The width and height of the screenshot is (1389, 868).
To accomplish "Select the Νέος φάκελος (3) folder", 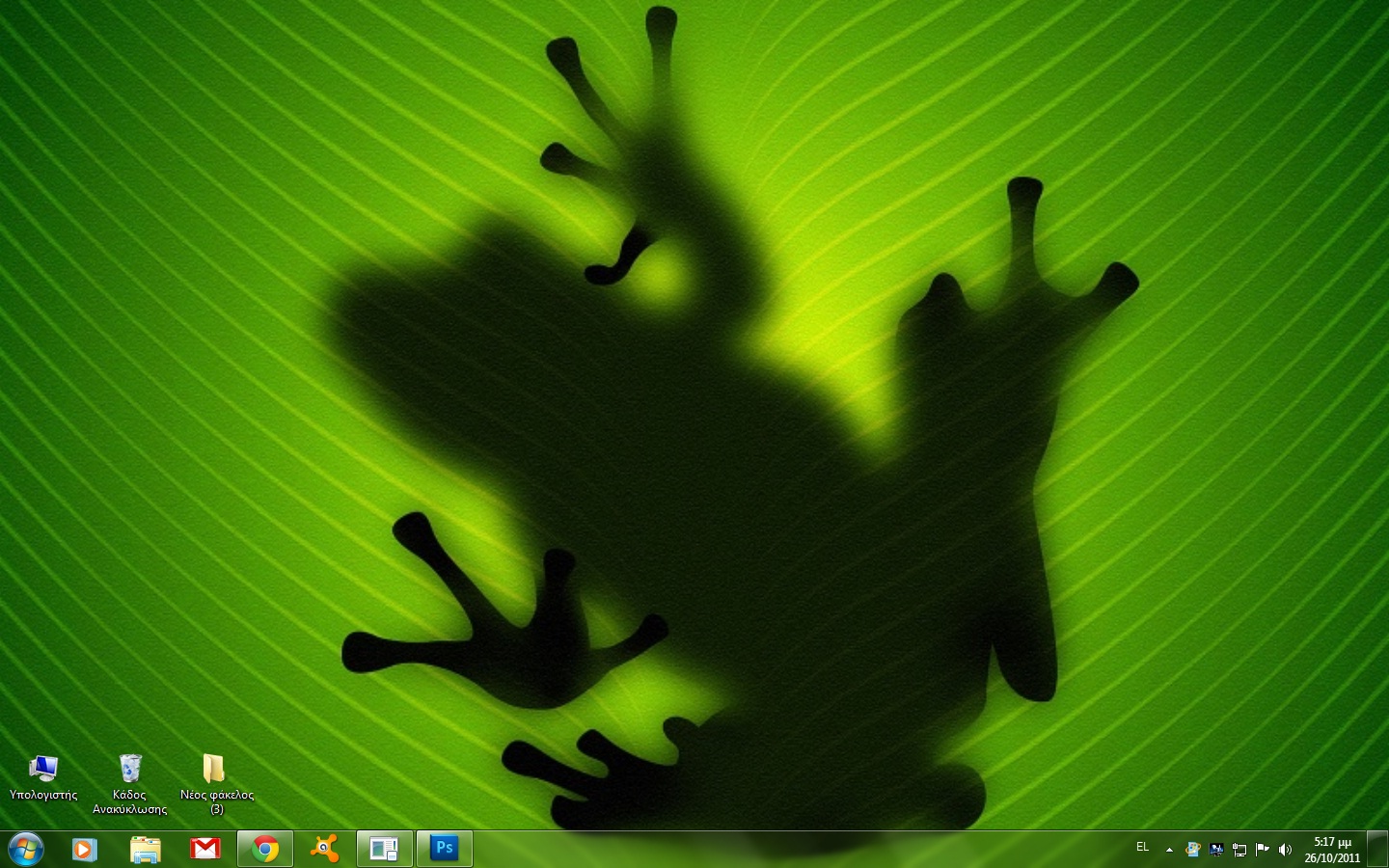I will (217, 784).
